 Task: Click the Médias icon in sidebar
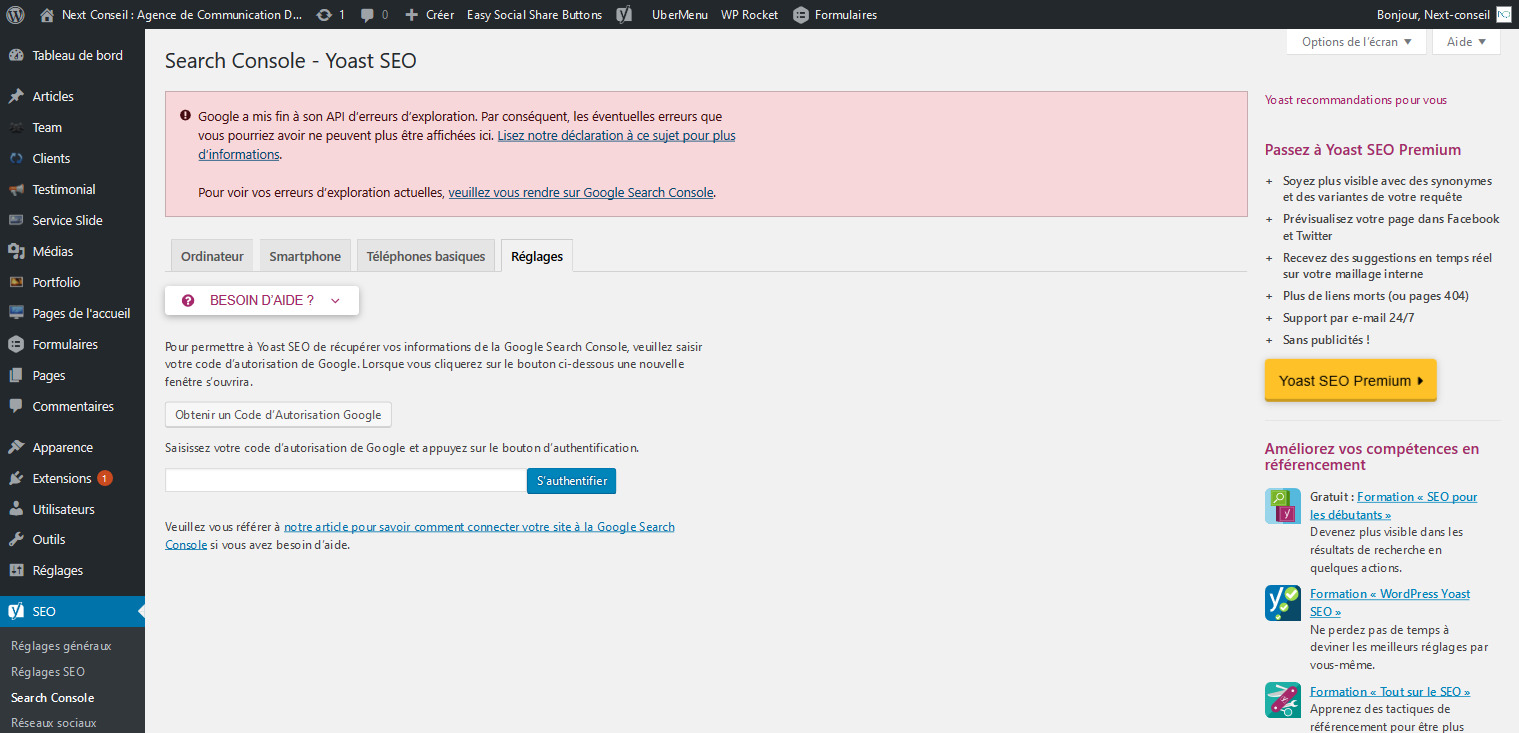(16, 251)
